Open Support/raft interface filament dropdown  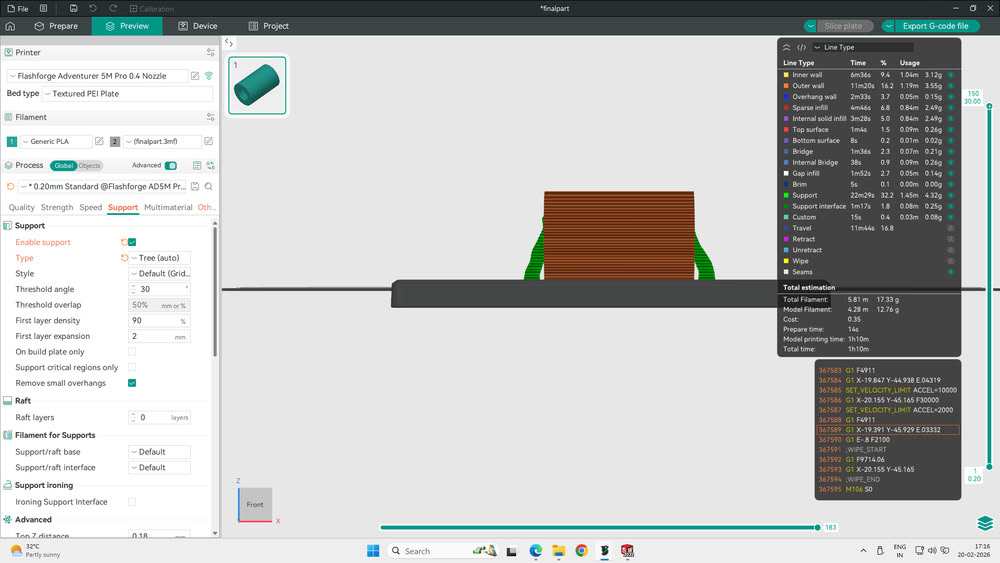[159, 467]
